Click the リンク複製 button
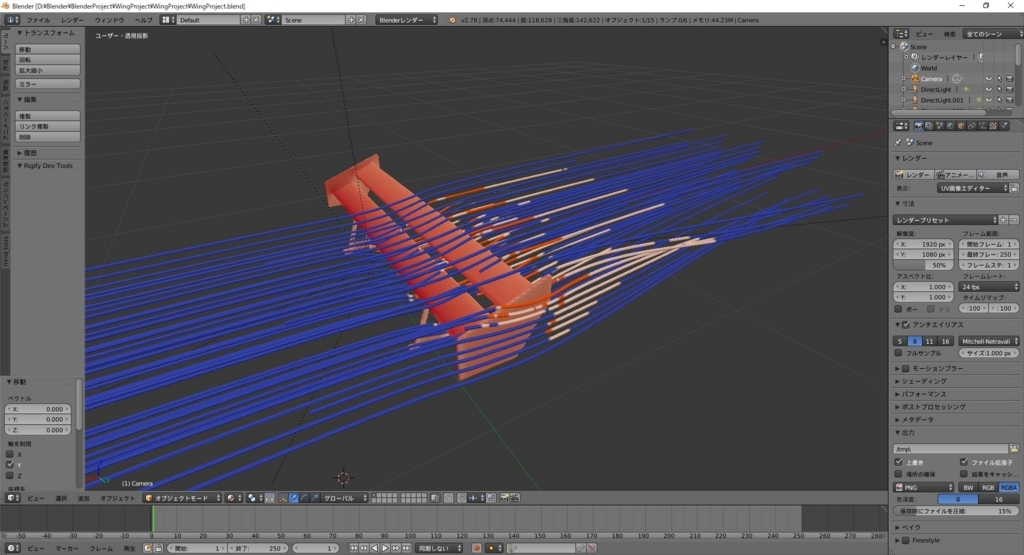 coord(48,127)
